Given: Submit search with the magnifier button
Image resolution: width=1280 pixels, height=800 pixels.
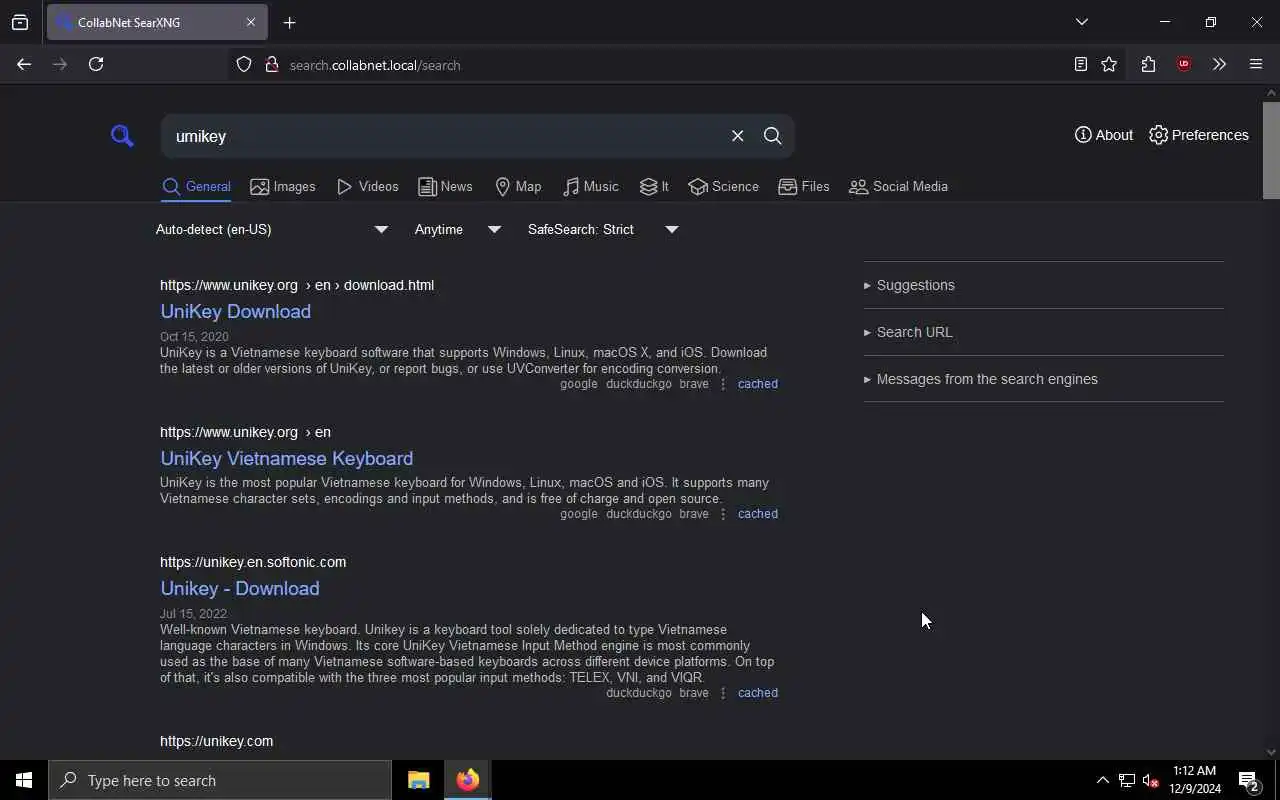Looking at the screenshot, I should (772, 136).
